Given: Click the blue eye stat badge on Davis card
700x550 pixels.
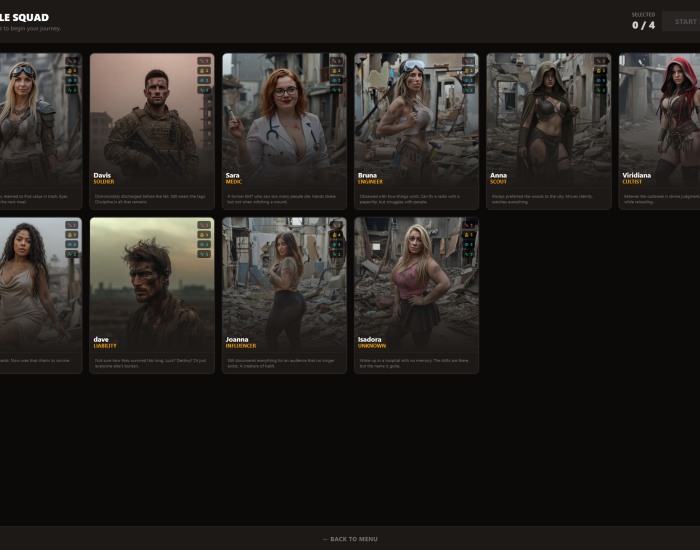Looking at the screenshot, I should tap(204, 80).
